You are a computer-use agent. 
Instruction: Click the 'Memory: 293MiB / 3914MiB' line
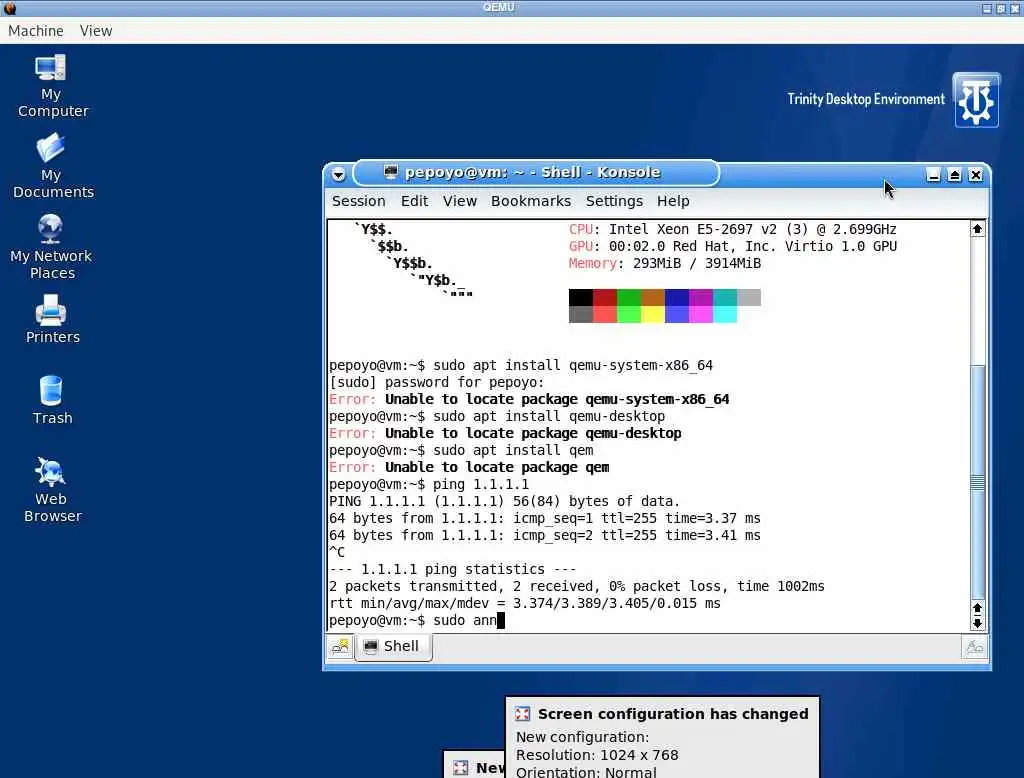(x=665, y=263)
